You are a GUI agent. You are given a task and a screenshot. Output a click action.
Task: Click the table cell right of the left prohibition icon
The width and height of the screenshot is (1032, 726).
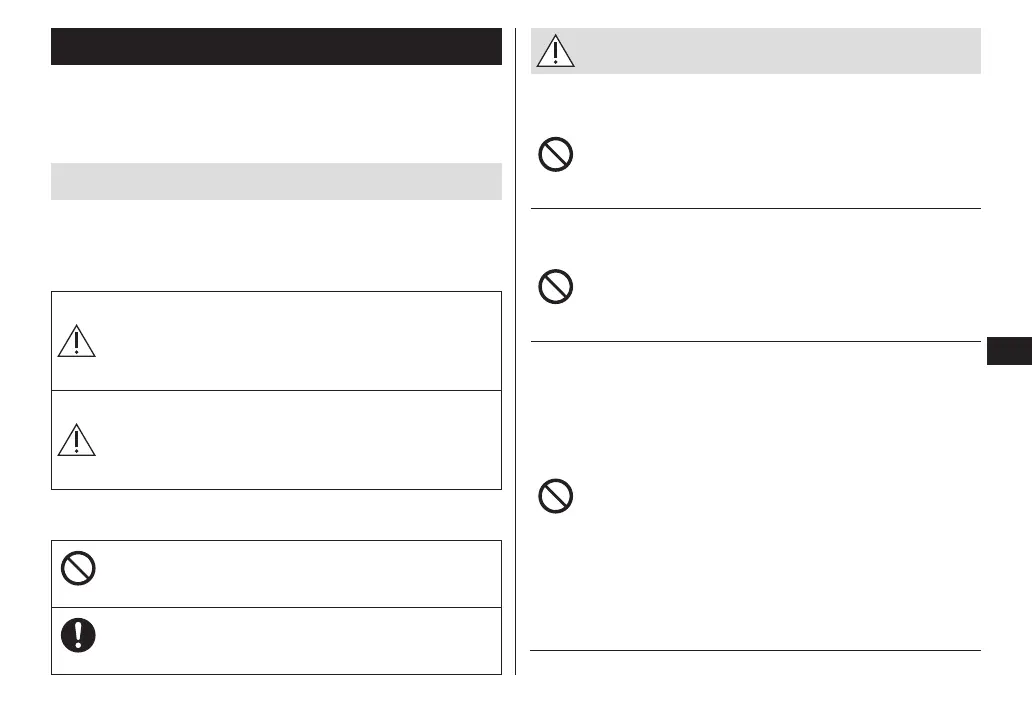tap(300, 574)
